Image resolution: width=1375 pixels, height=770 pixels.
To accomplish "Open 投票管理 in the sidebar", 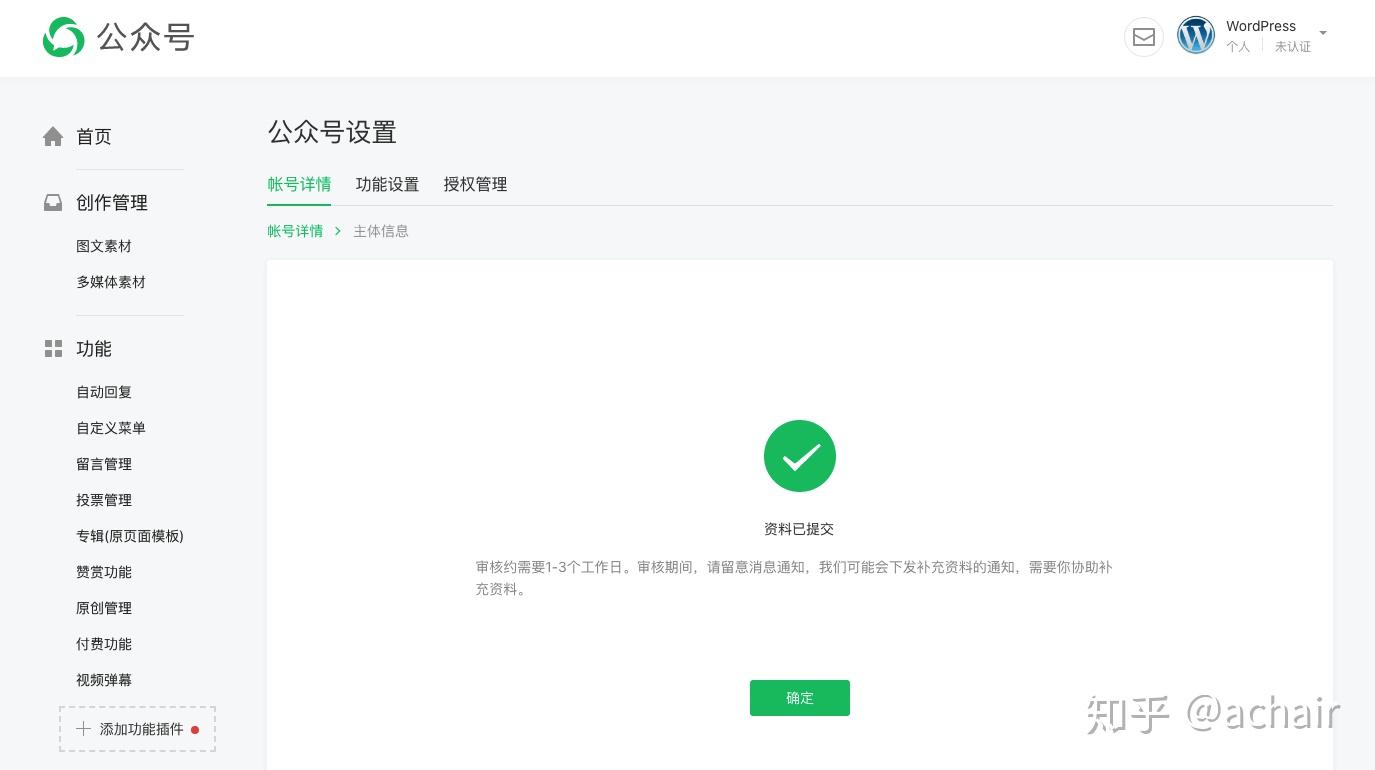I will pos(104,500).
